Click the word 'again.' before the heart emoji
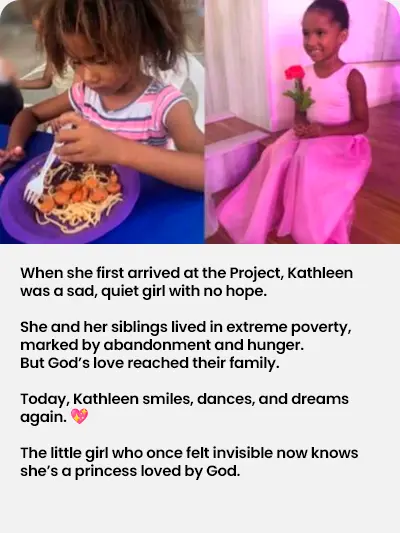The height and width of the screenshot is (533, 400). pos(44,417)
